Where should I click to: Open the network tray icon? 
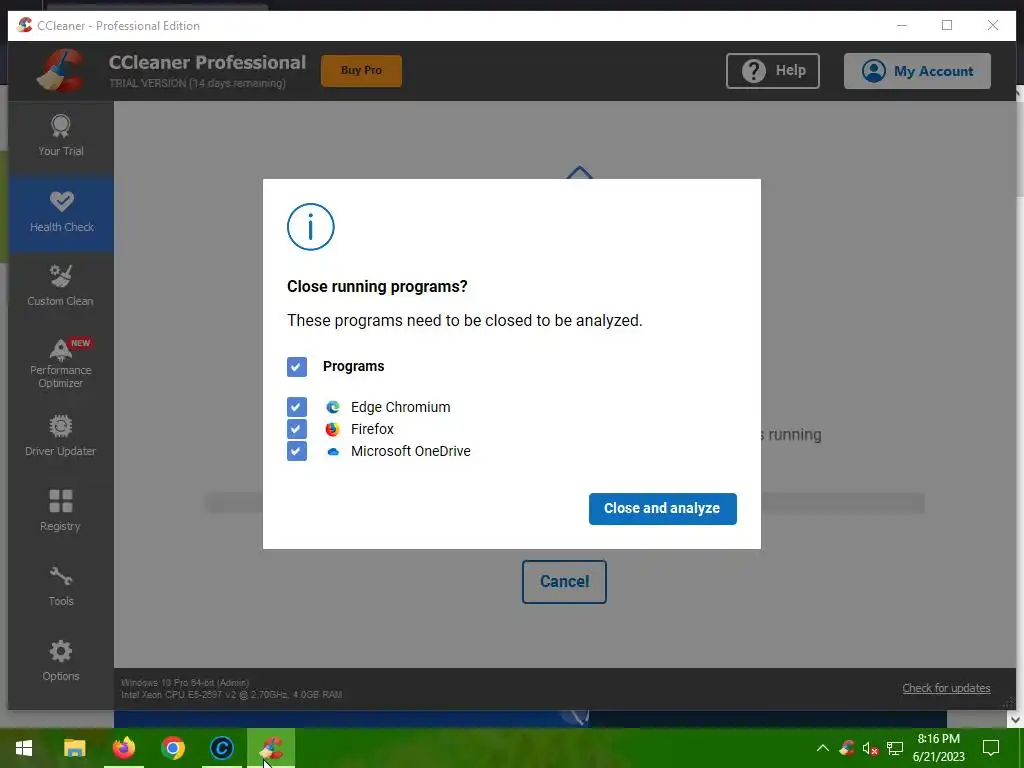pos(895,748)
